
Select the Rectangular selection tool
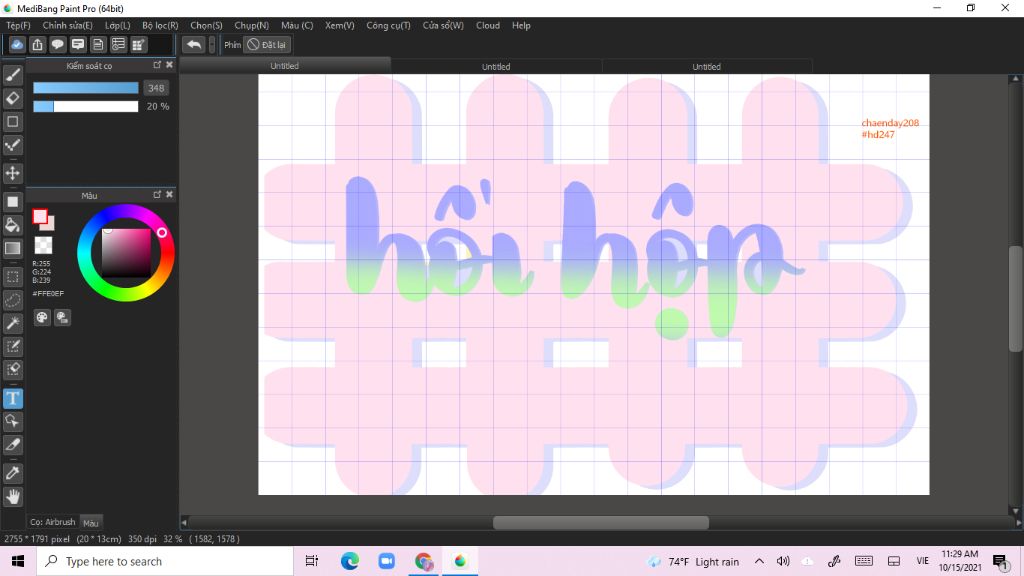(x=12, y=277)
